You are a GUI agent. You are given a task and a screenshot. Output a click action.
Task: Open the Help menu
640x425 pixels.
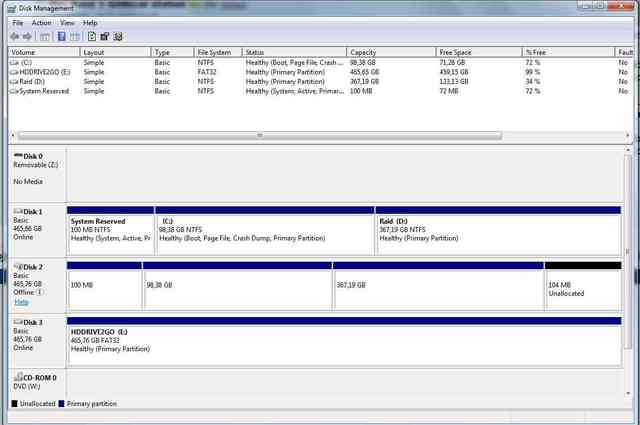pyautogui.click(x=90, y=23)
